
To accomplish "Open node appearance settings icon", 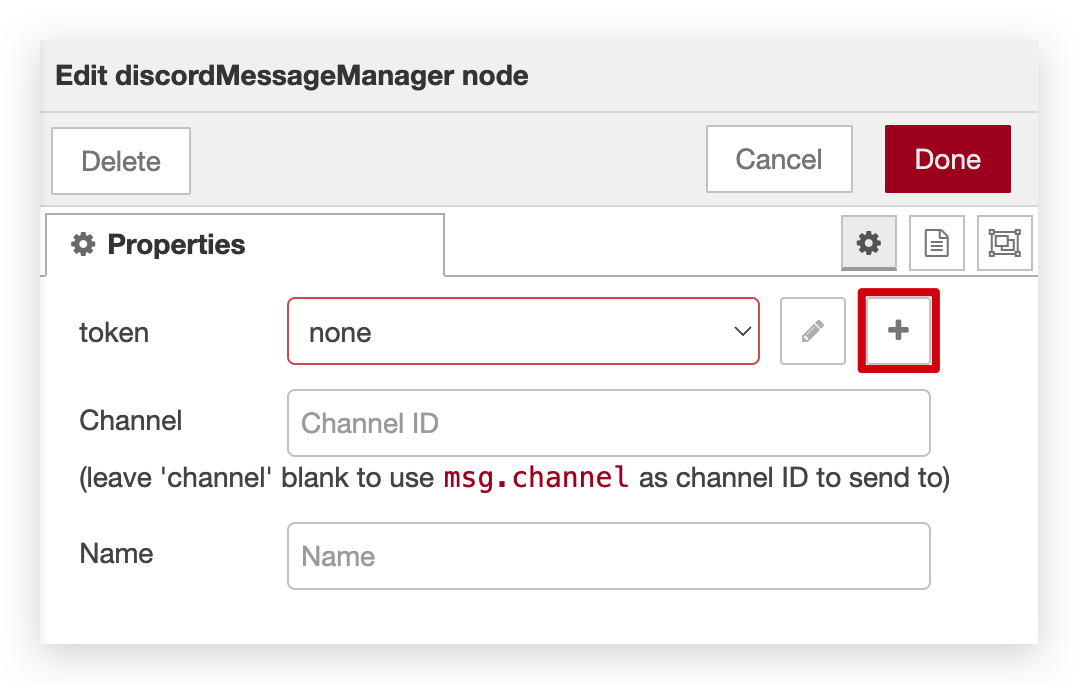I will pyautogui.click(x=1004, y=243).
